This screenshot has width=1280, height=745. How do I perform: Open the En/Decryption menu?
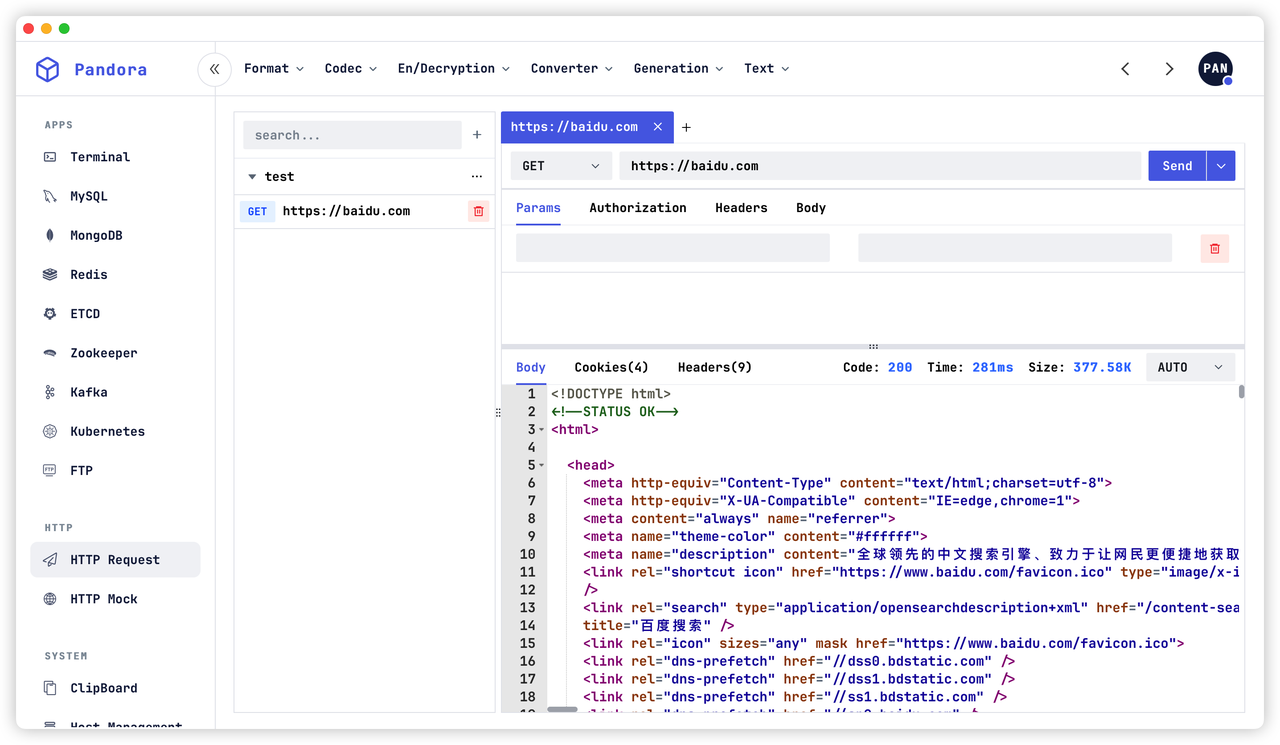(x=453, y=68)
